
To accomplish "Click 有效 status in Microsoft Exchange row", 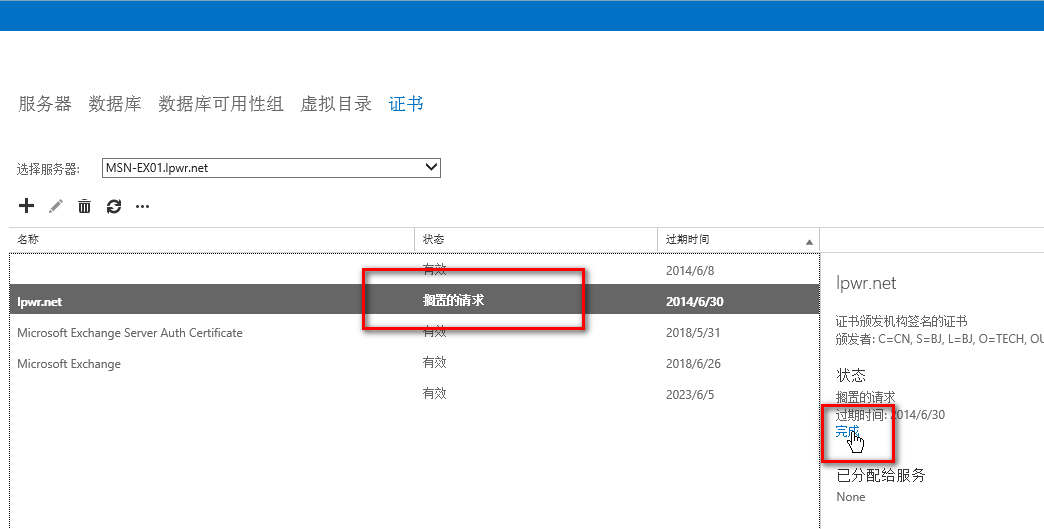I will coord(435,363).
